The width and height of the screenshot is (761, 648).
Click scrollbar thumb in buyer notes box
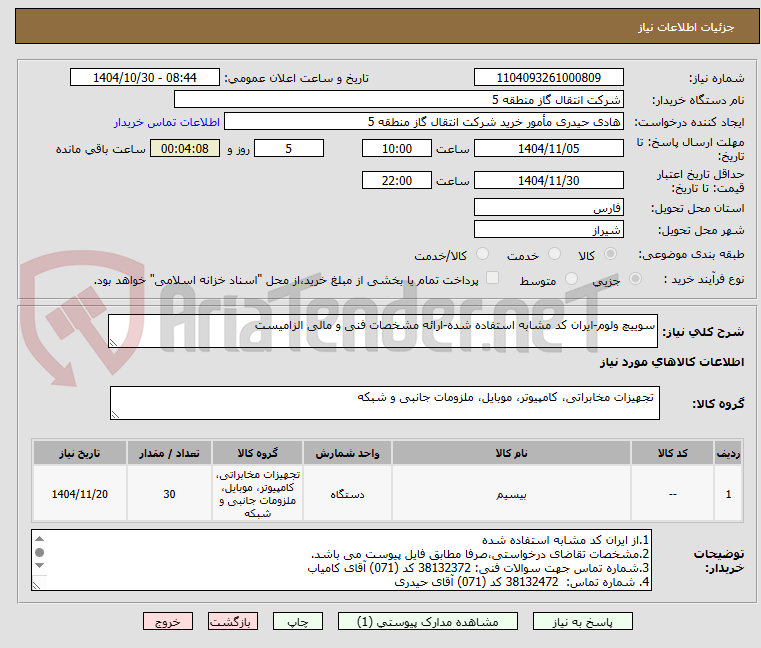click(40, 552)
